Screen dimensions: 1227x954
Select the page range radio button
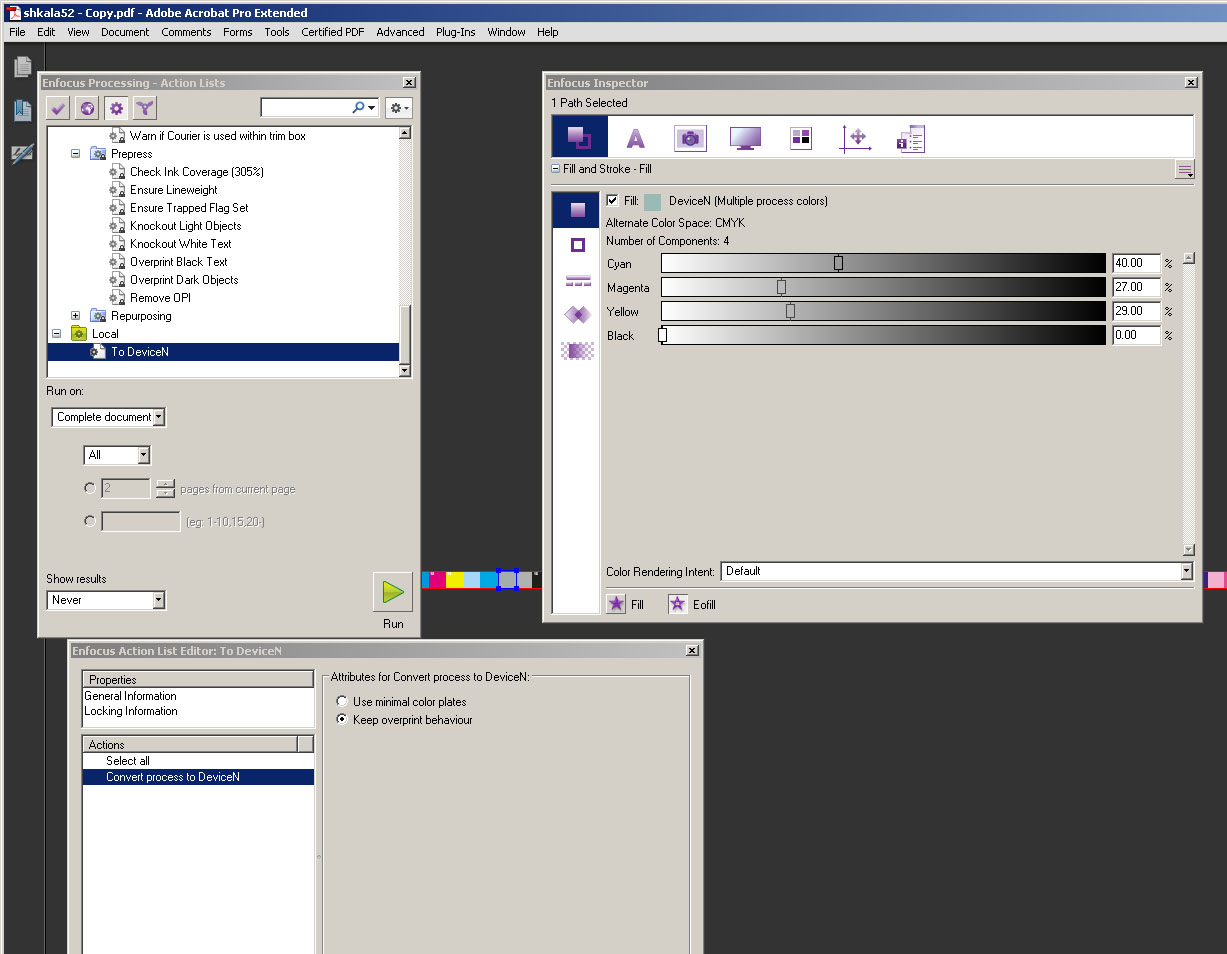(x=90, y=521)
